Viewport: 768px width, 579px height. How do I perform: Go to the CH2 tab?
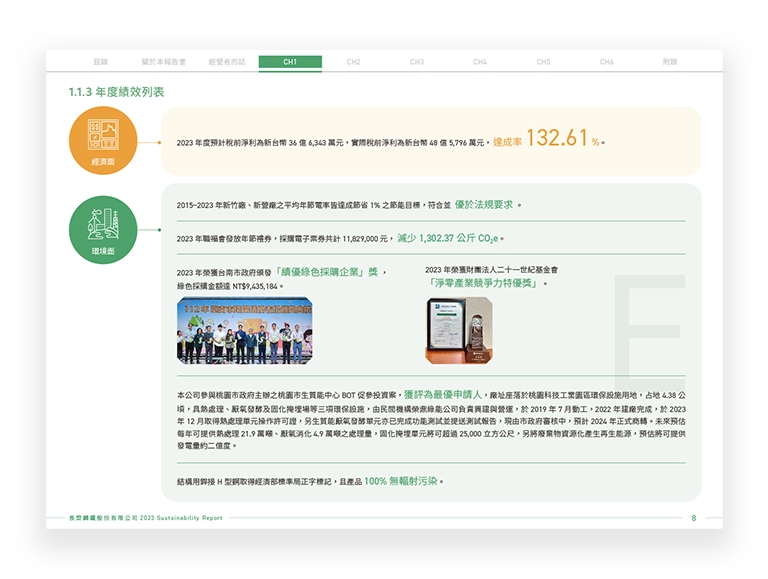(353, 62)
